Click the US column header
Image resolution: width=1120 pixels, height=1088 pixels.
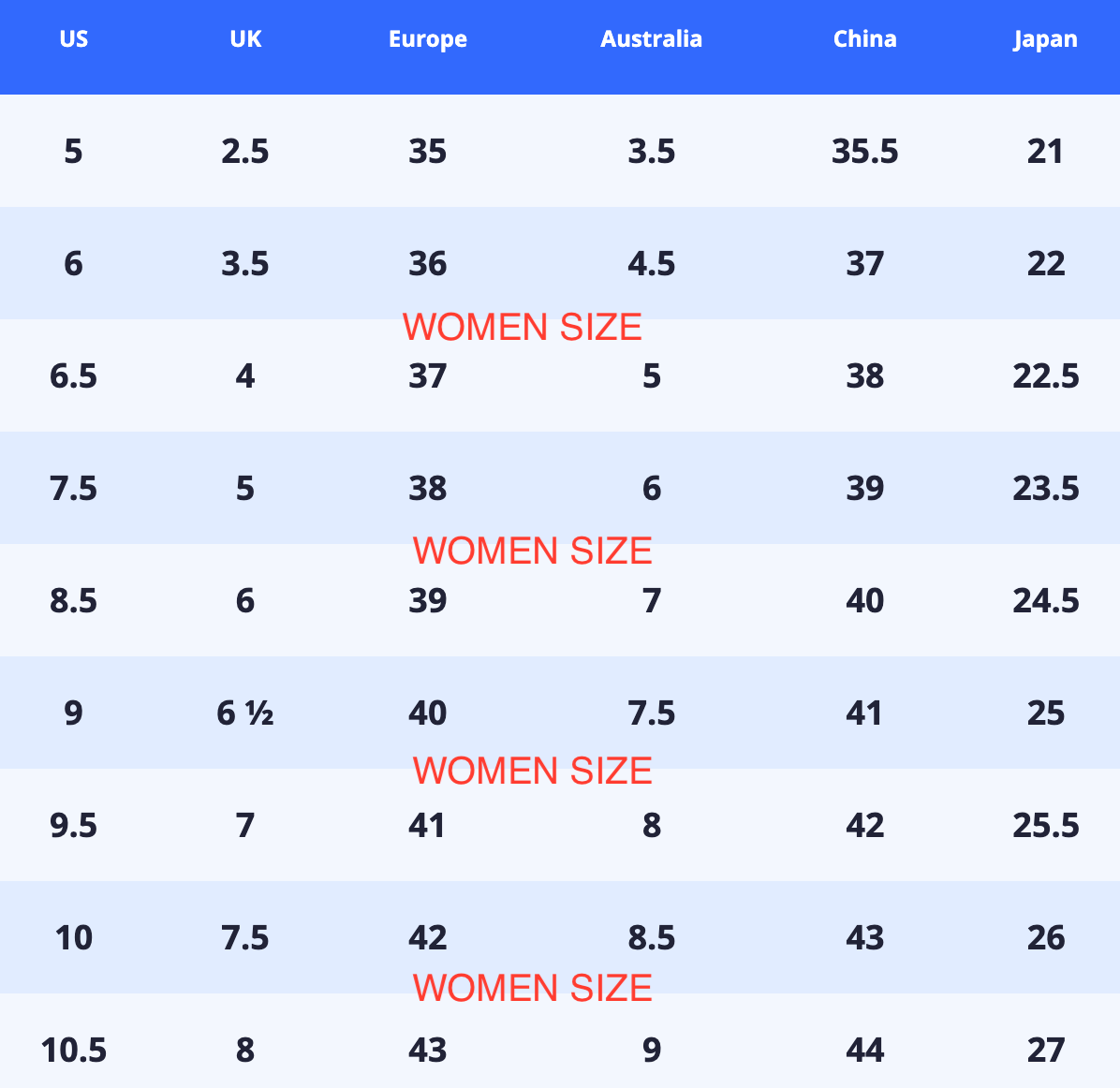pos(74,38)
